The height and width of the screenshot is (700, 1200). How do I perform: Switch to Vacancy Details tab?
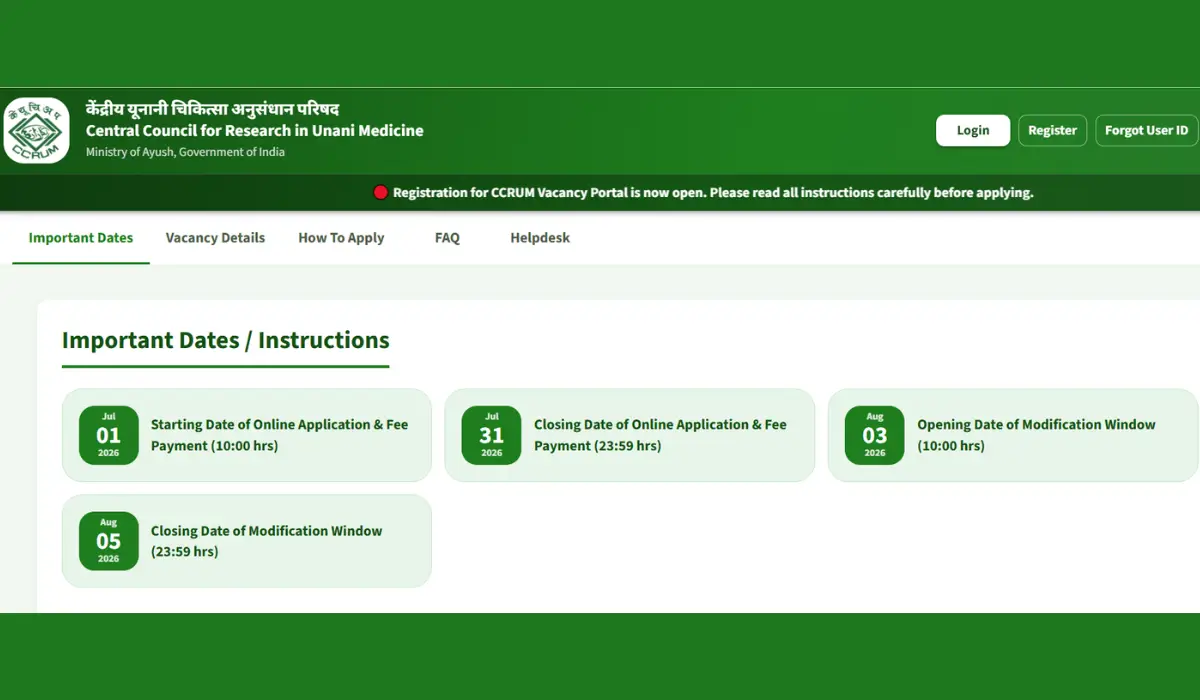point(215,238)
